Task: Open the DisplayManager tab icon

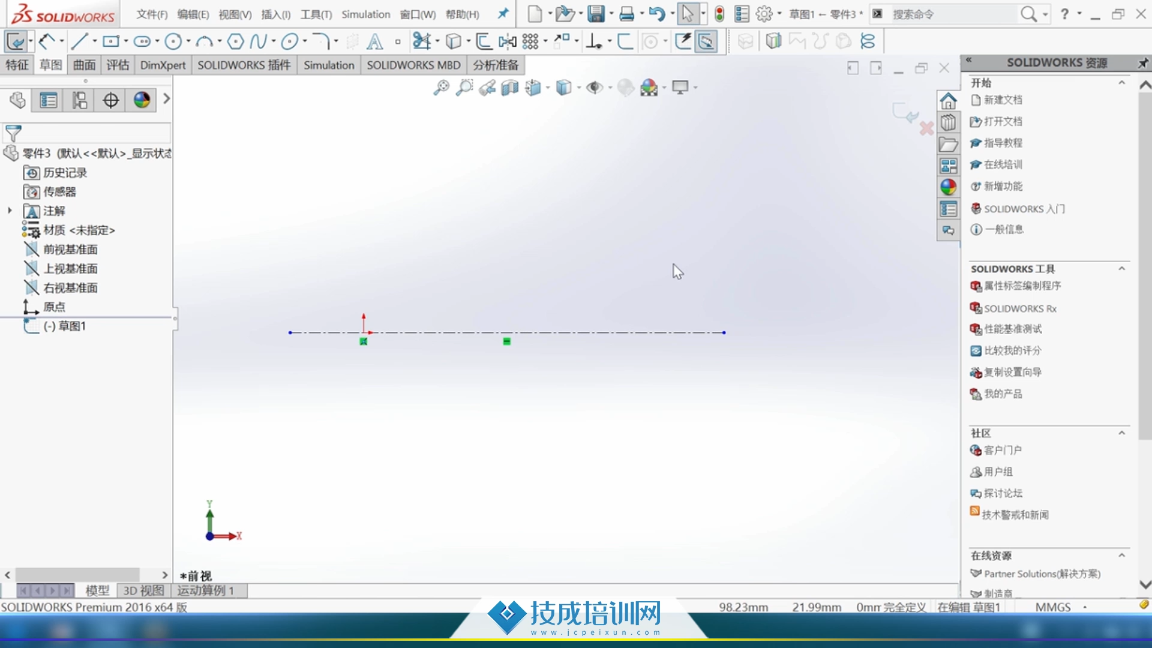Action: [142, 100]
